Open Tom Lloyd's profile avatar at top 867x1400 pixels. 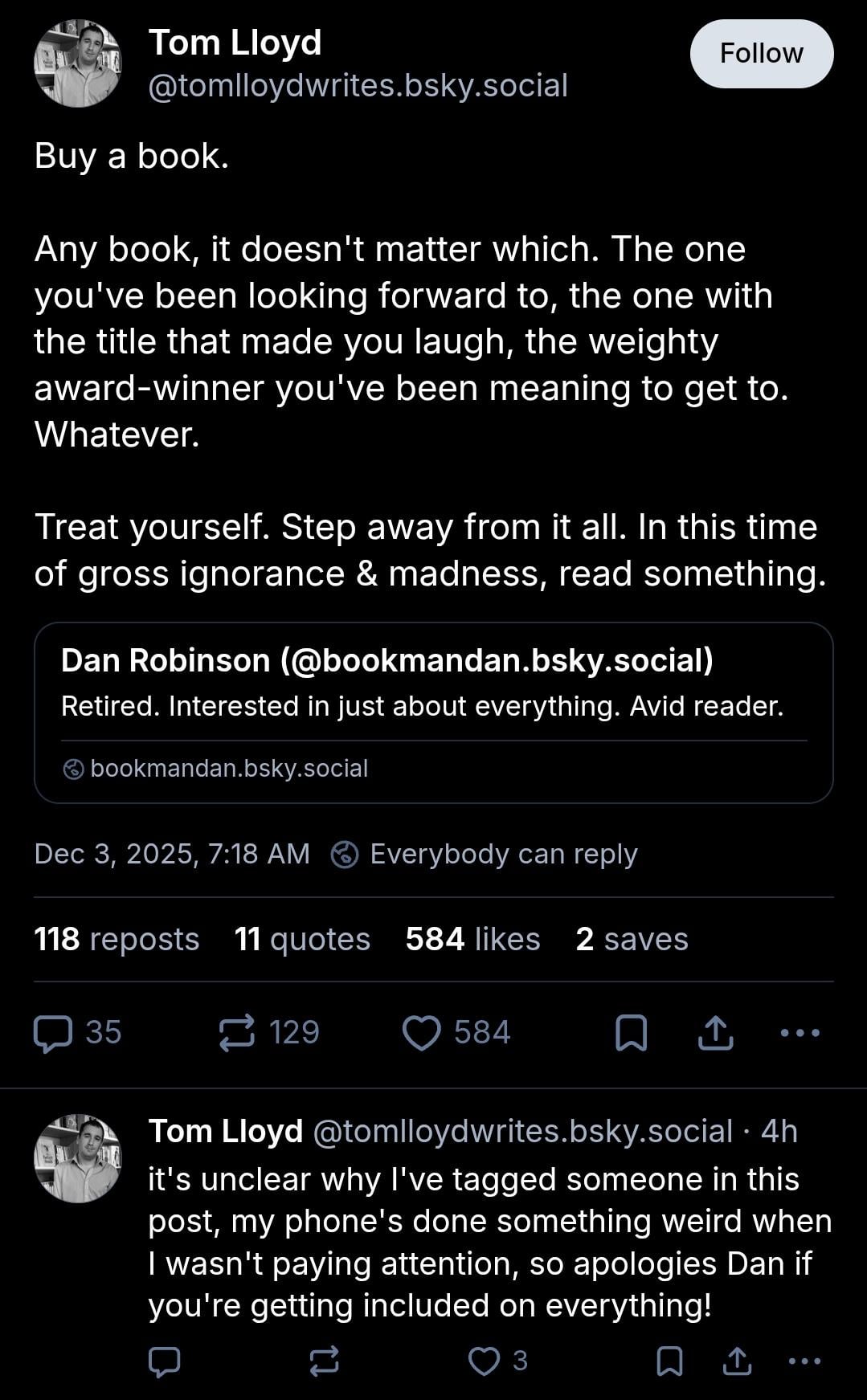[77, 63]
